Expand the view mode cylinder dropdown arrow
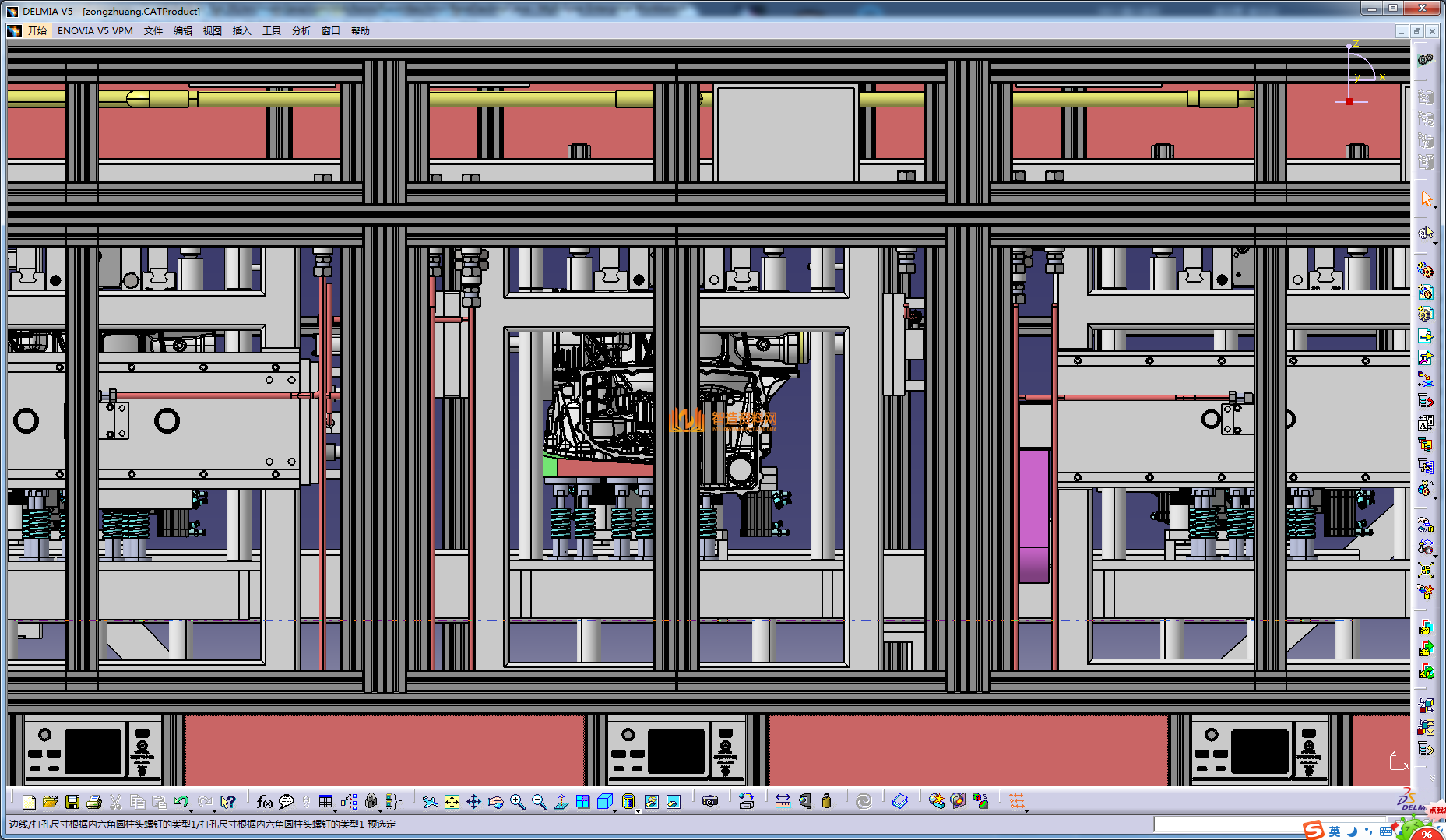 point(638,810)
